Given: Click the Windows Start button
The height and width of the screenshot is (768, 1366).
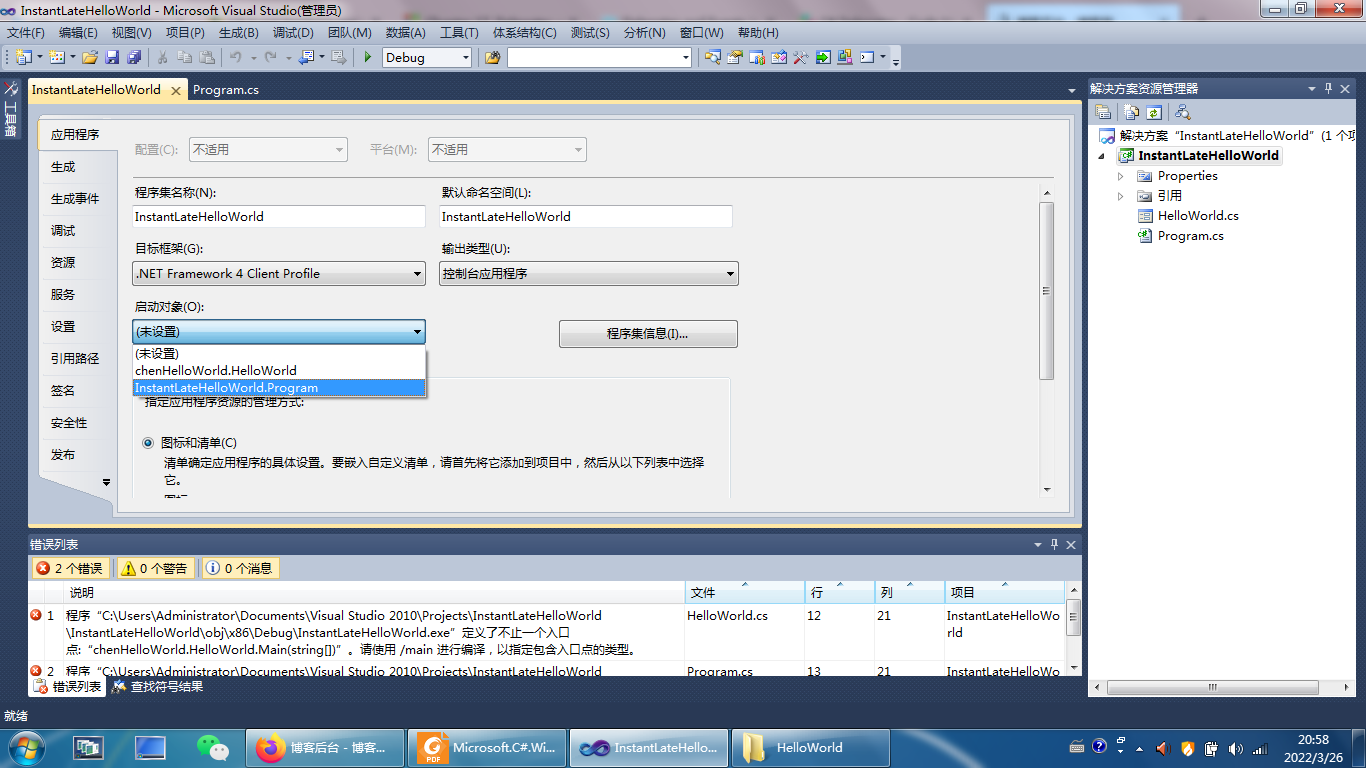Looking at the screenshot, I should point(25,747).
